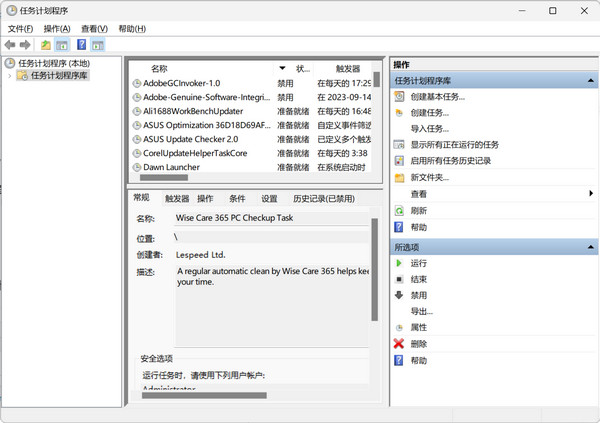Image resolution: width=600 pixels, height=423 pixels.
Task: Click 刷新 to refresh the task list
Action: tap(418, 211)
